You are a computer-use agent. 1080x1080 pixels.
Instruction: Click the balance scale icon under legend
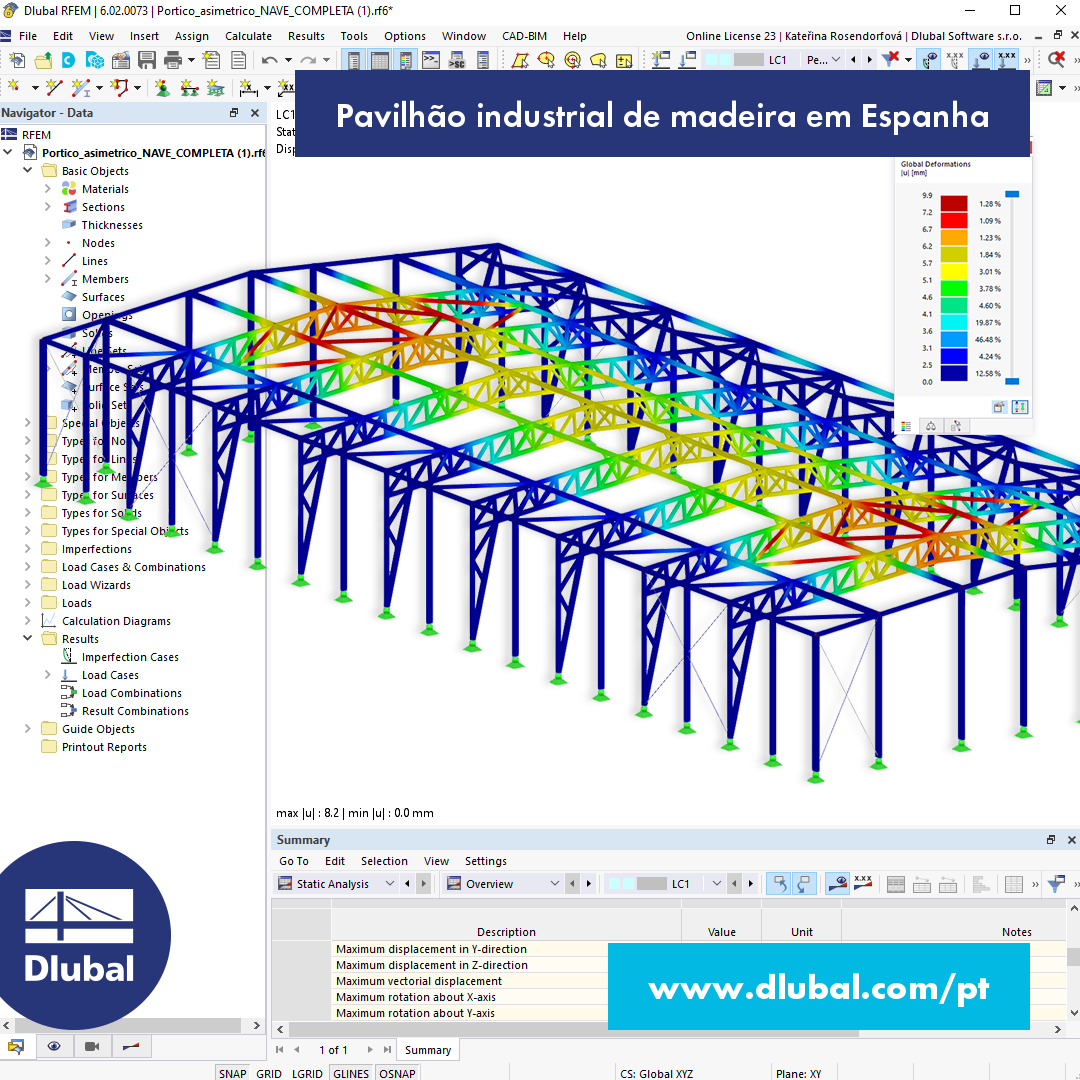tap(931, 426)
